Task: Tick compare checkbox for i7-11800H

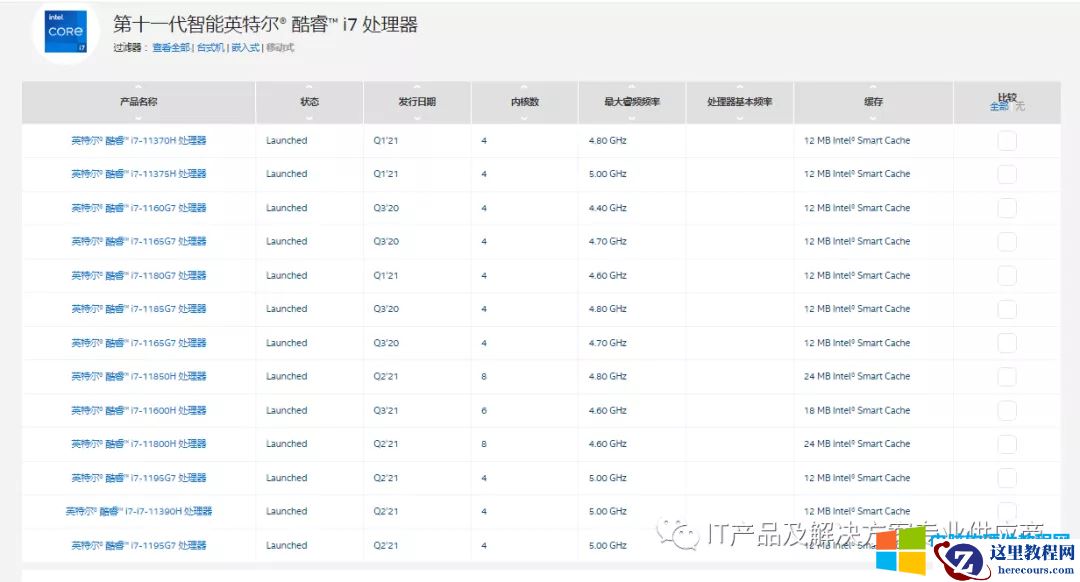Action: click(x=1007, y=444)
